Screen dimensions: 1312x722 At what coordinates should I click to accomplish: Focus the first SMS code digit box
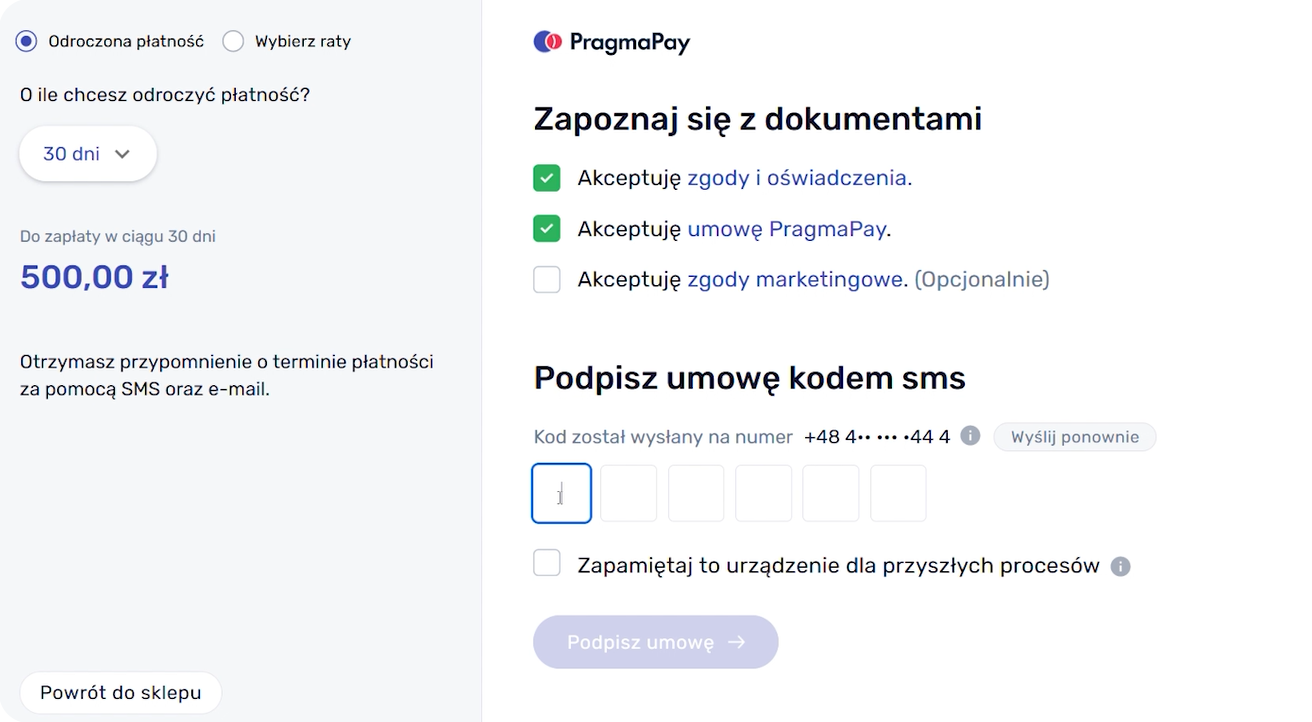561,493
